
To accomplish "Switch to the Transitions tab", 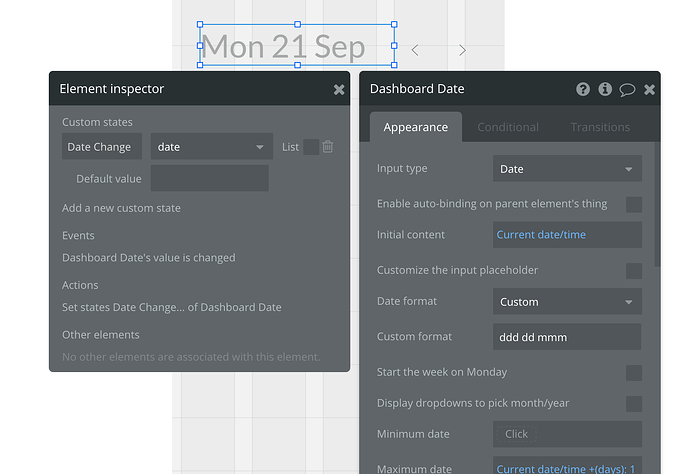I will pos(600,127).
